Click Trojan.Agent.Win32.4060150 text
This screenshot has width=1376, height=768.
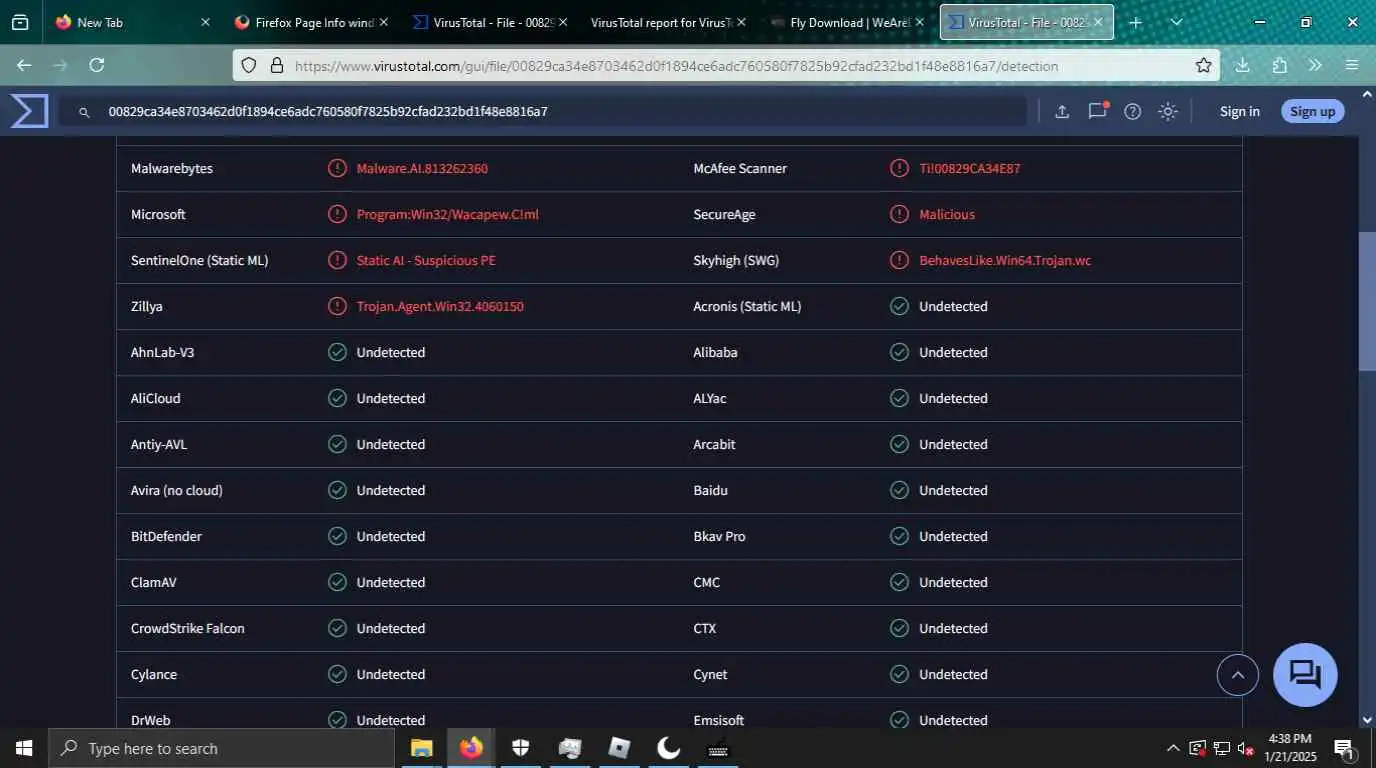point(440,306)
